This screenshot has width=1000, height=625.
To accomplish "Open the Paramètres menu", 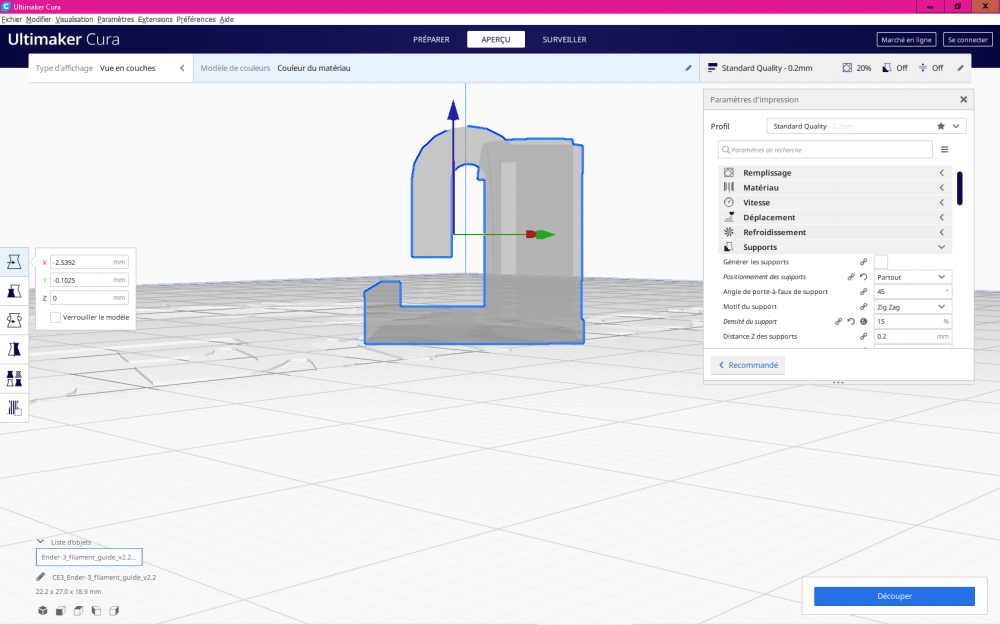I will (x=115, y=19).
